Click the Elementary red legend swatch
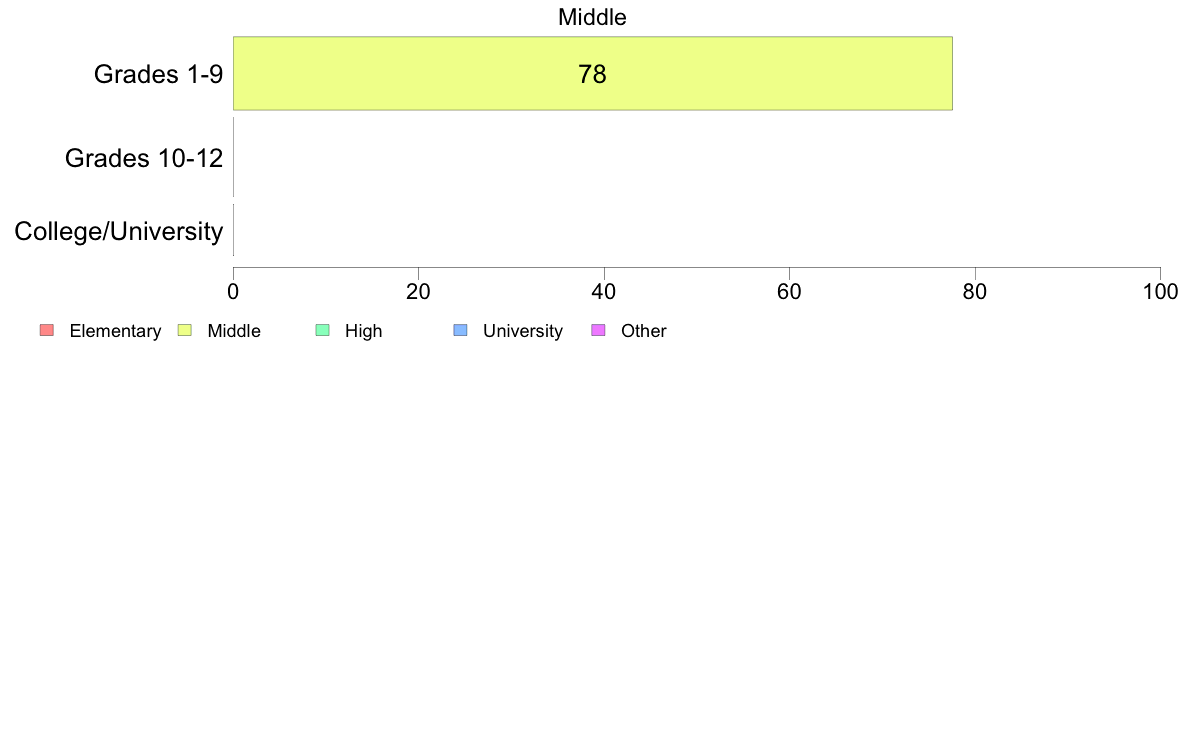Screen dimensions: 1188x736 [x=46, y=331]
